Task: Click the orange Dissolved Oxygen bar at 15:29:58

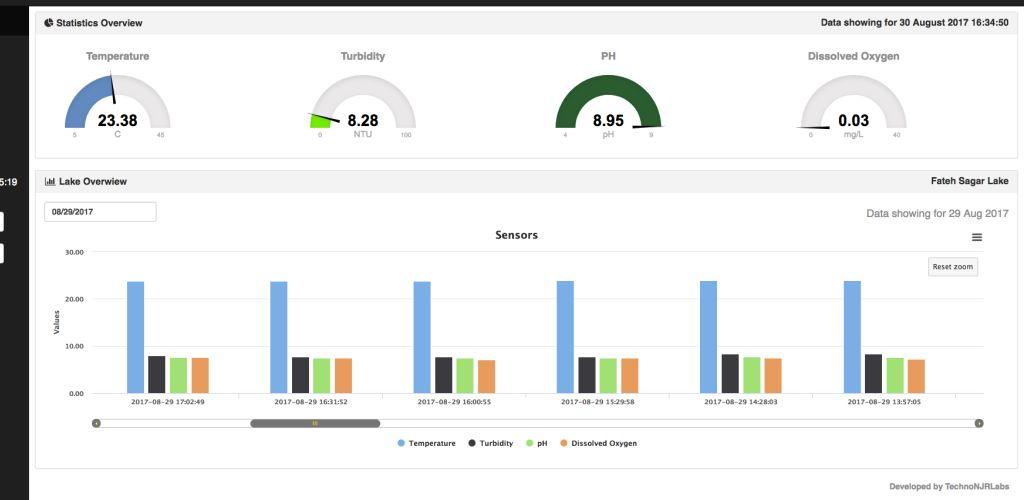Action: tap(630, 376)
